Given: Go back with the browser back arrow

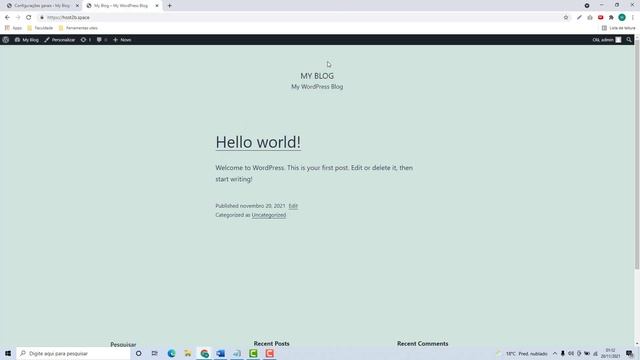Looking at the screenshot, I should click(x=7, y=18).
